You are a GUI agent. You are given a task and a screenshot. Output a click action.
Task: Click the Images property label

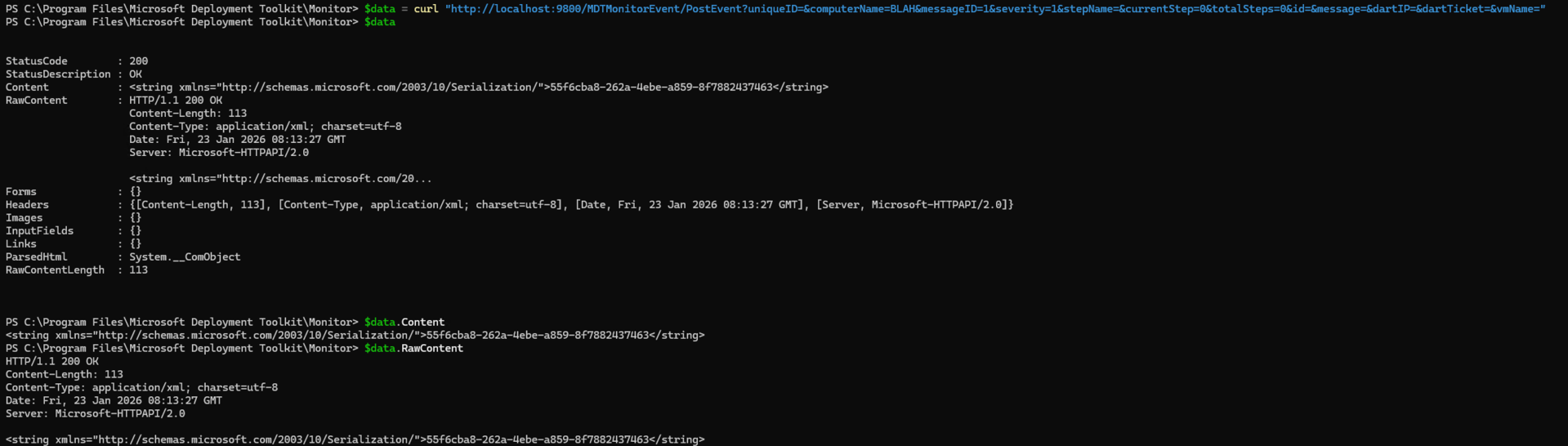pos(24,218)
